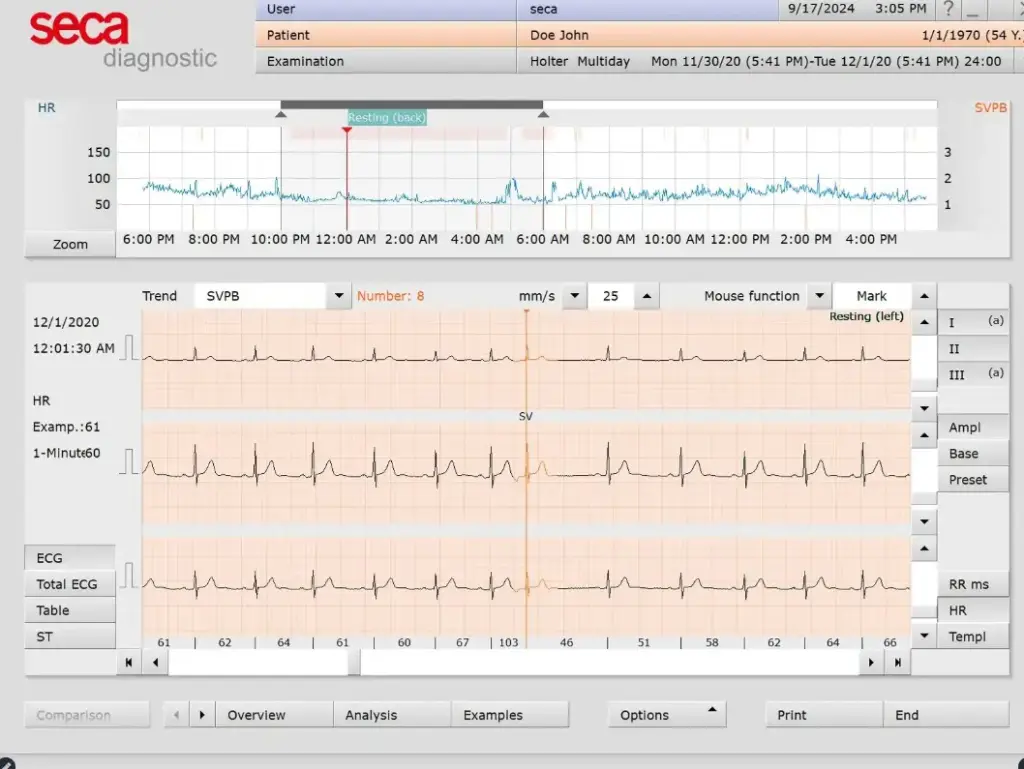The height and width of the screenshot is (769, 1024).
Task: Switch to the Table view tab
Action: click(69, 610)
